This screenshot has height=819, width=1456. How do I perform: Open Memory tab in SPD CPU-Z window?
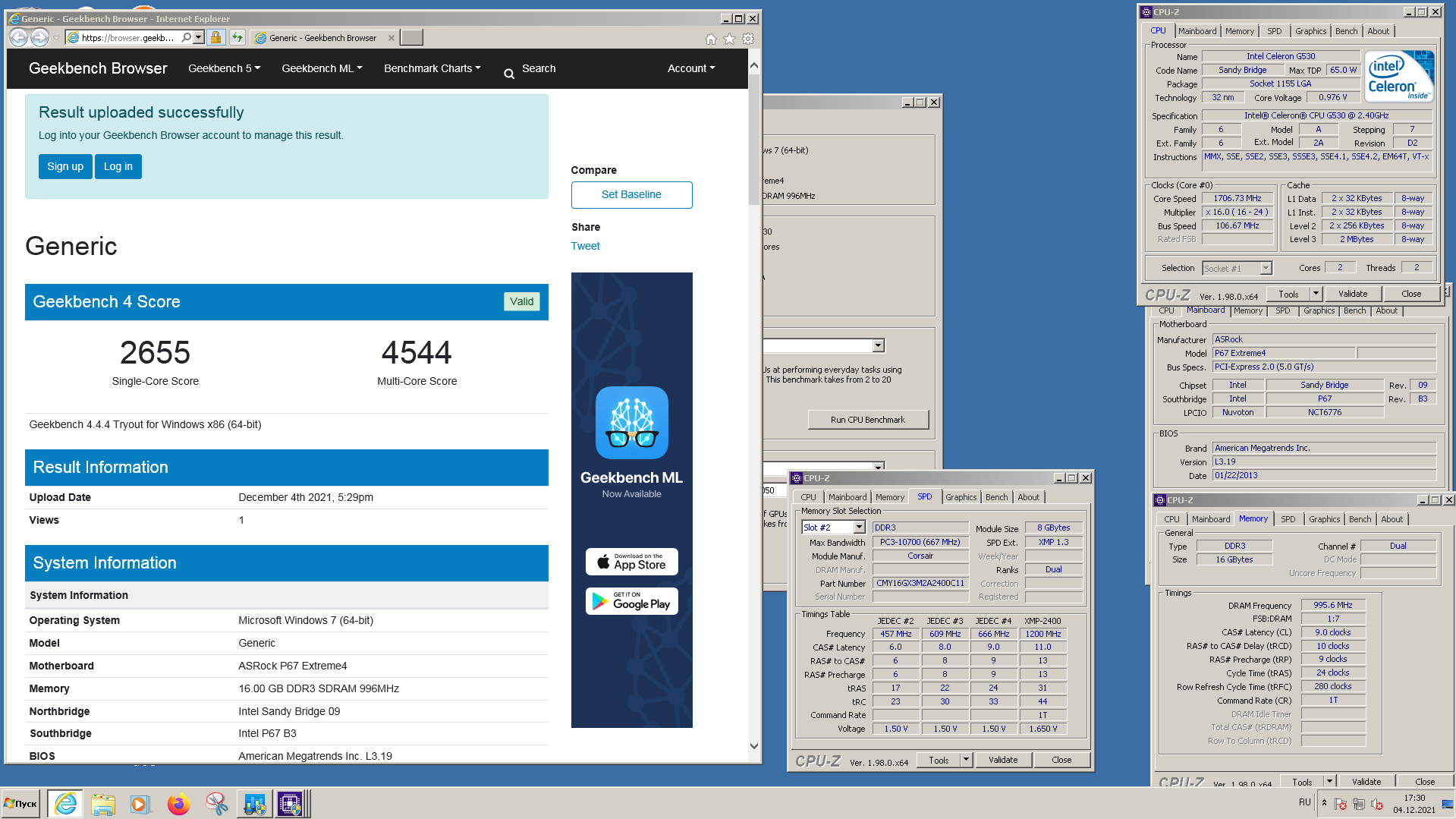coord(889,497)
